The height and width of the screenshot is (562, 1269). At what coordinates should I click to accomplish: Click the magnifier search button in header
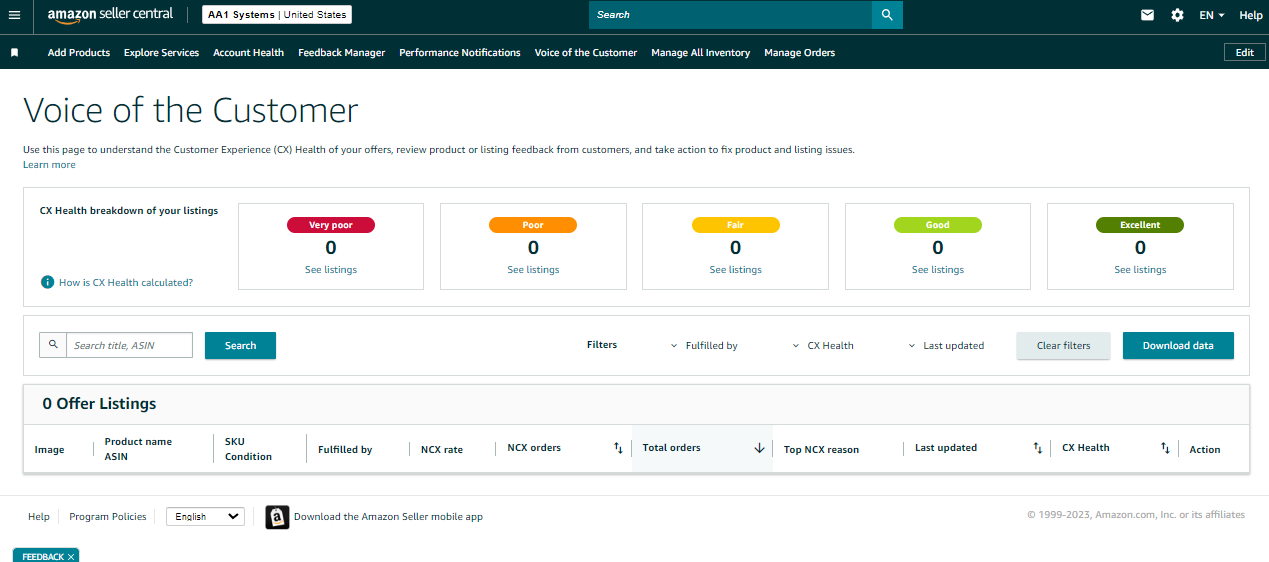(x=887, y=15)
